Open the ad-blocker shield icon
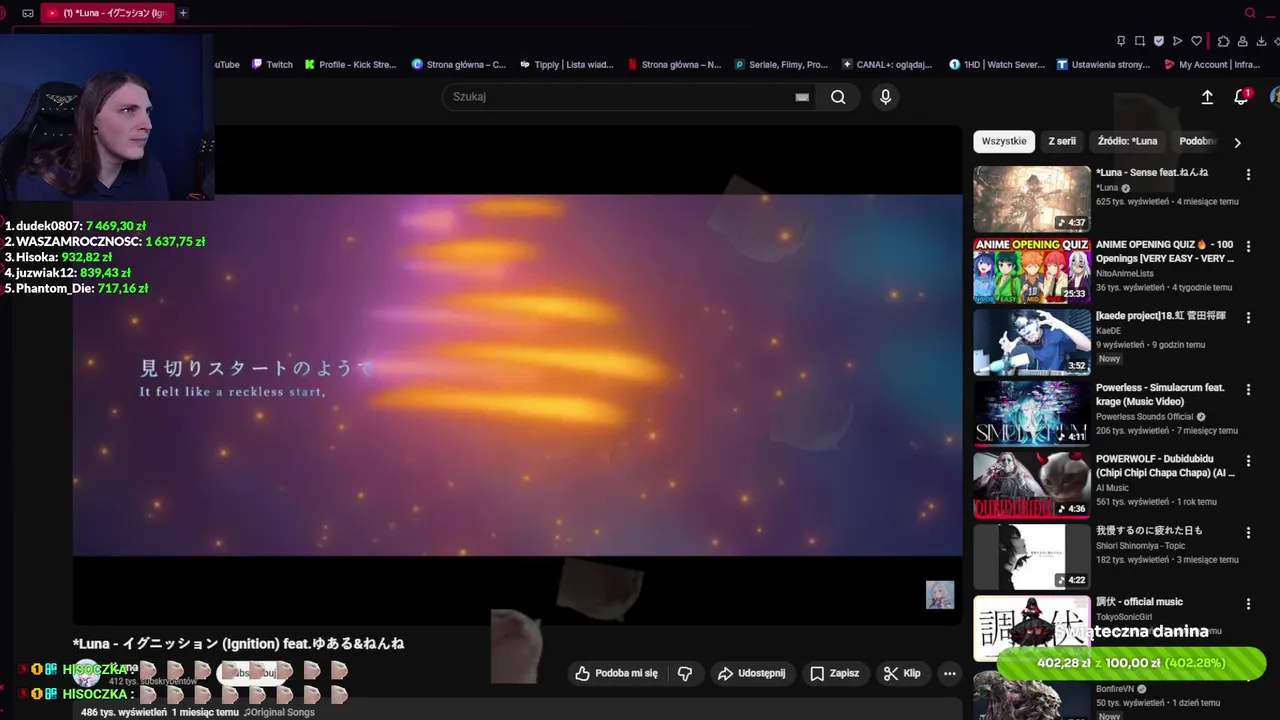The height and width of the screenshot is (720, 1280). pyautogui.click(x=1159, y=41)
